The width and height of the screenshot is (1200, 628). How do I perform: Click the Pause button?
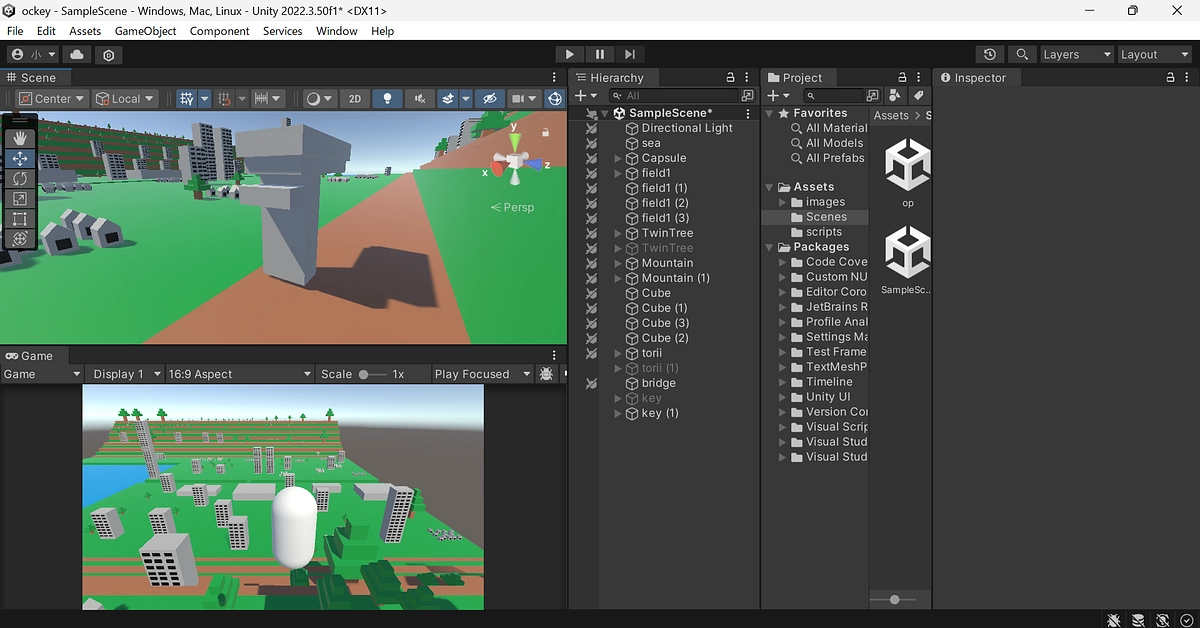(x=599, y=54)
